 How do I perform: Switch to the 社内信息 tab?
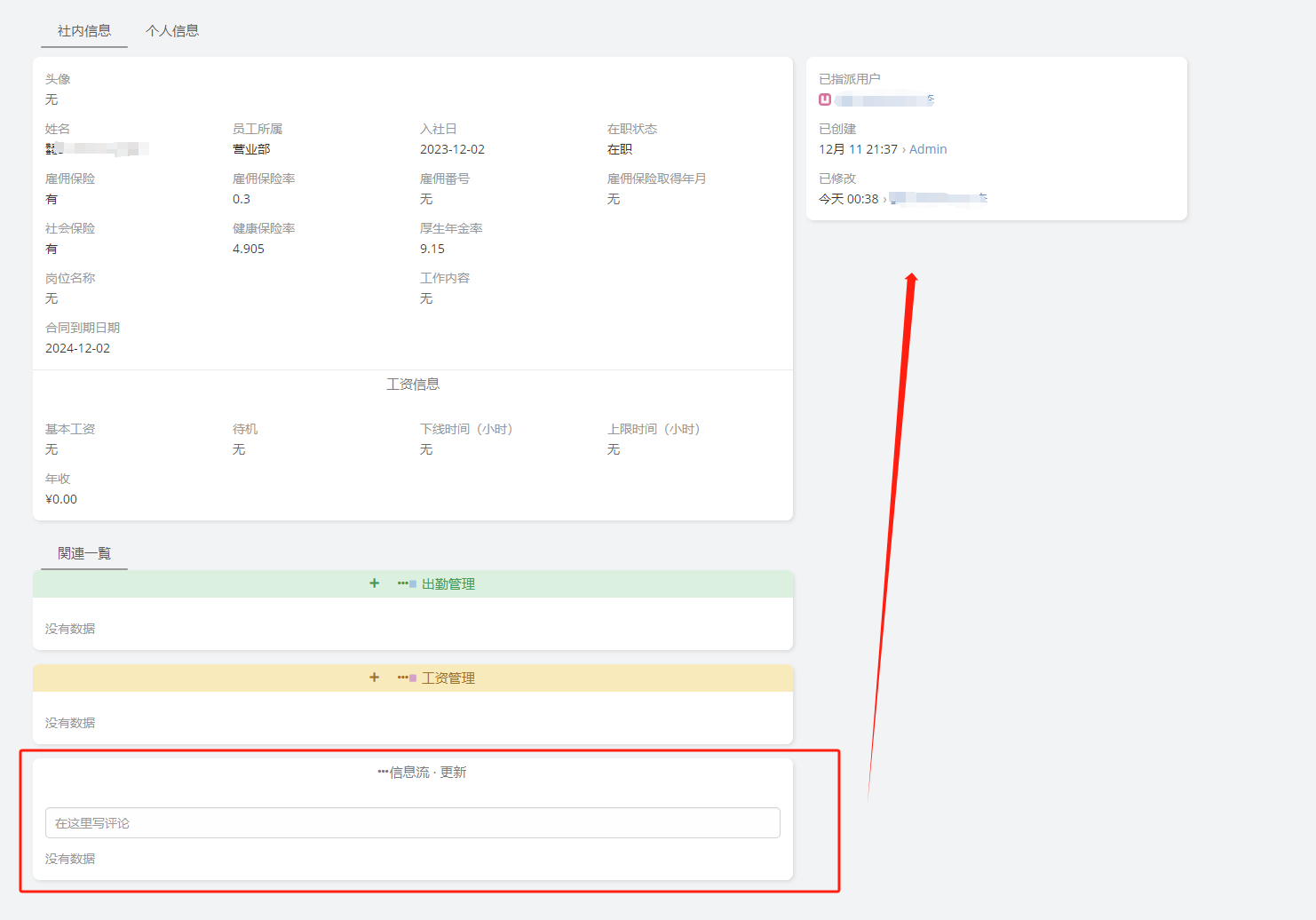coord(84,31)
